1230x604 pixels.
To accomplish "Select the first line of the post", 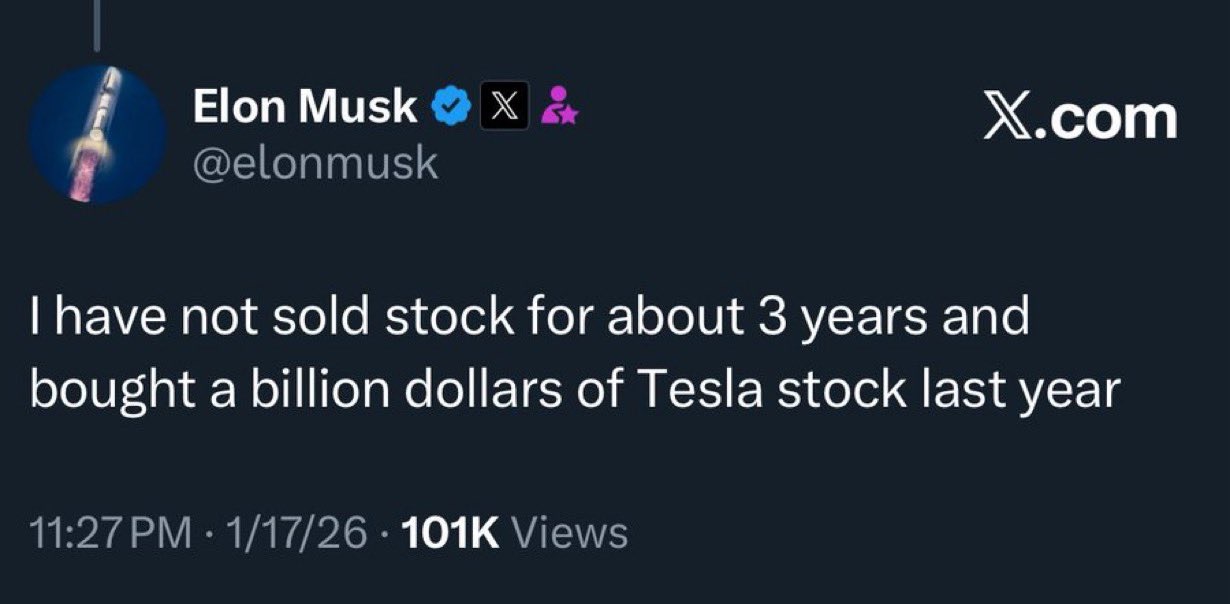I will (x=530, y=317).
